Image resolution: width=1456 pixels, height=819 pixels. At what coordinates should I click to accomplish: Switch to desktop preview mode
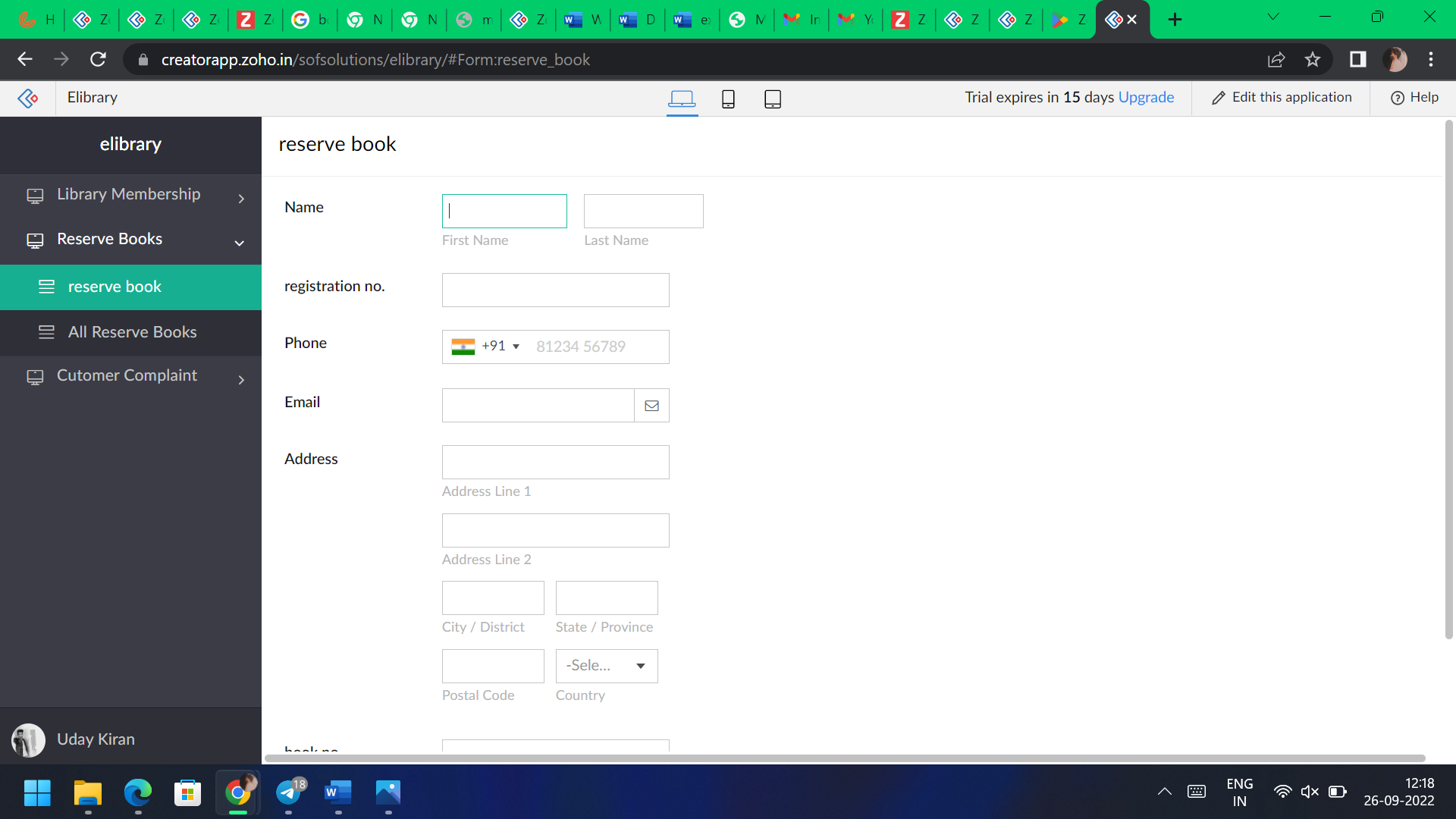(x=682, y=99)
